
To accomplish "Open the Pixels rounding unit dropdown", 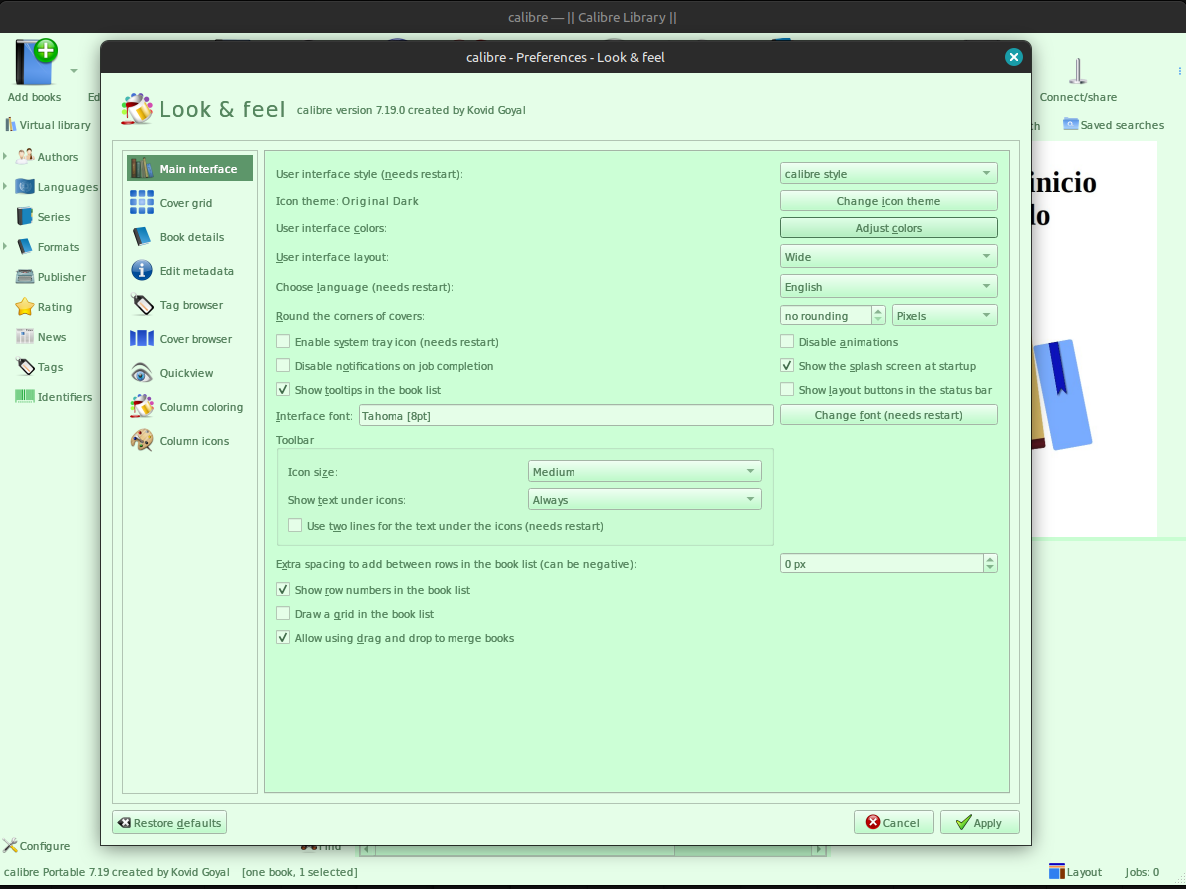I will 944,316.
